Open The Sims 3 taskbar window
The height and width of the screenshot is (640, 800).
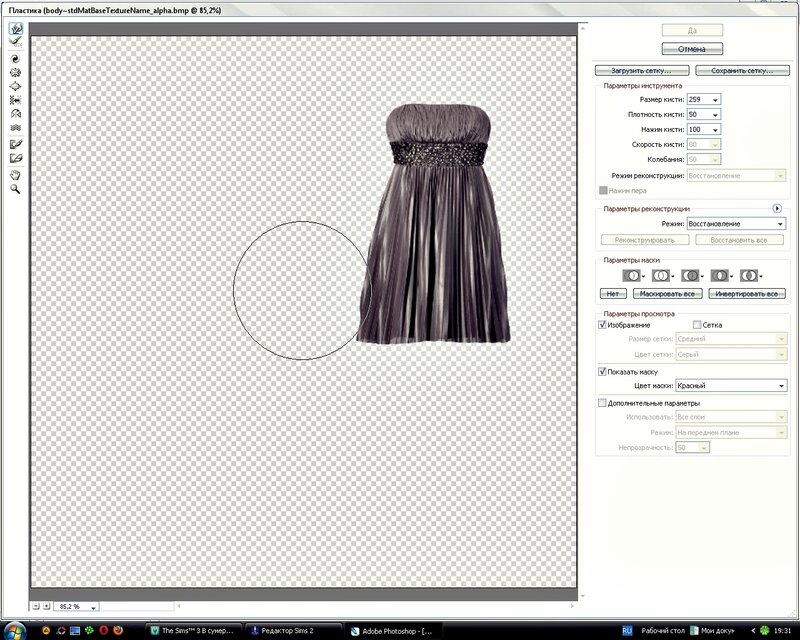[192, 631]
